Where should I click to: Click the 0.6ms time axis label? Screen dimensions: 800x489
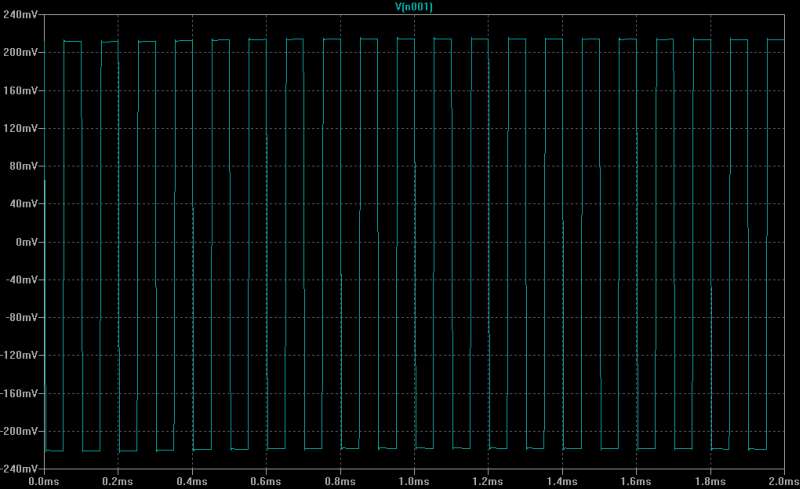pos(266,481)
